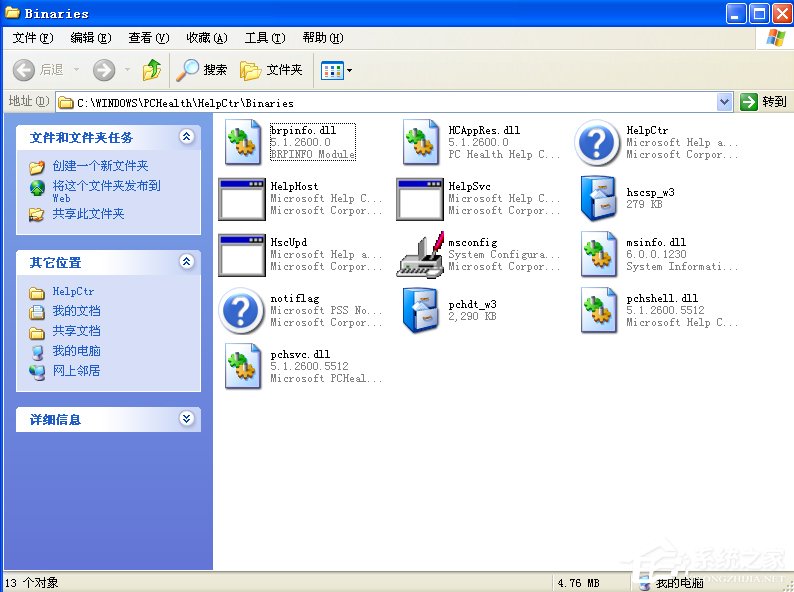
Task: Click the Up folder toolbar icon
Action: tap(152, 70)
